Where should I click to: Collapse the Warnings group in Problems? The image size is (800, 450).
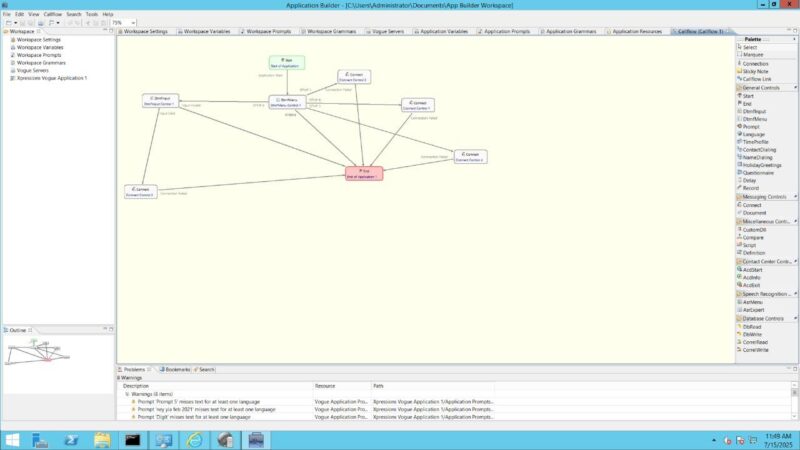click(x=120, y=393)
